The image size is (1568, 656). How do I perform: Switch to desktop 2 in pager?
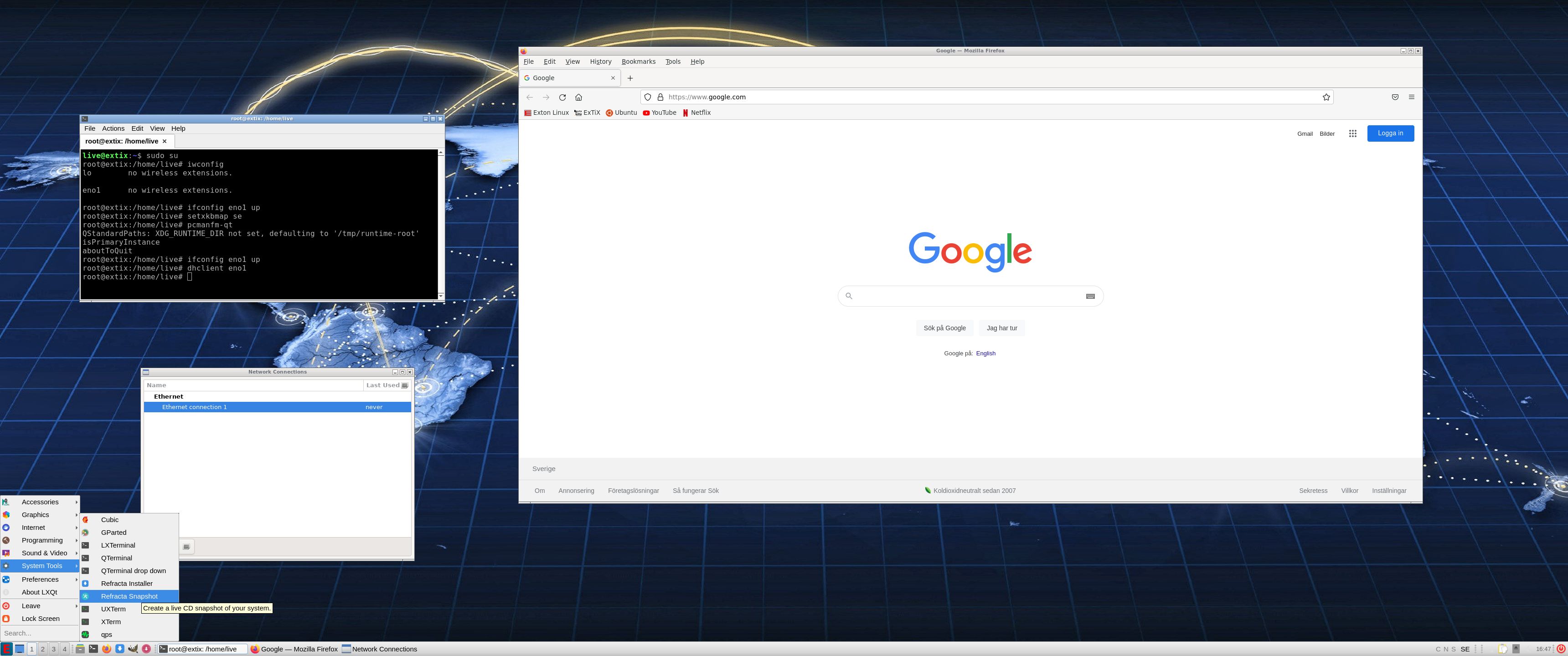42,649
